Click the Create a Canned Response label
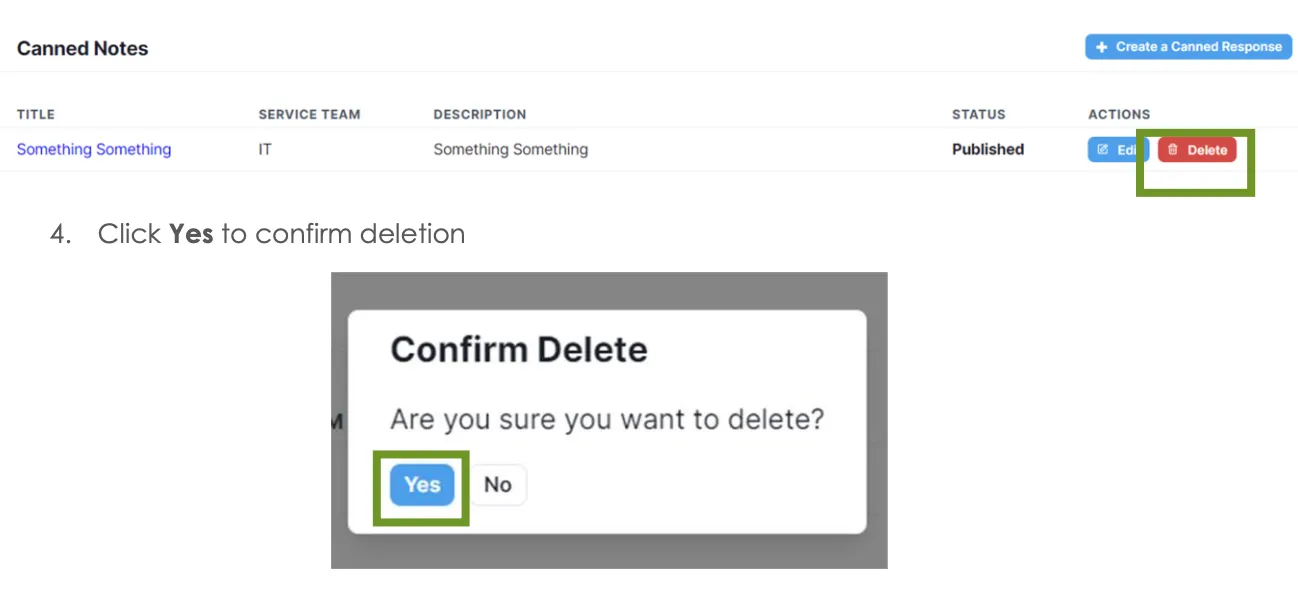1298x592 pixels. coord(1198,47)
